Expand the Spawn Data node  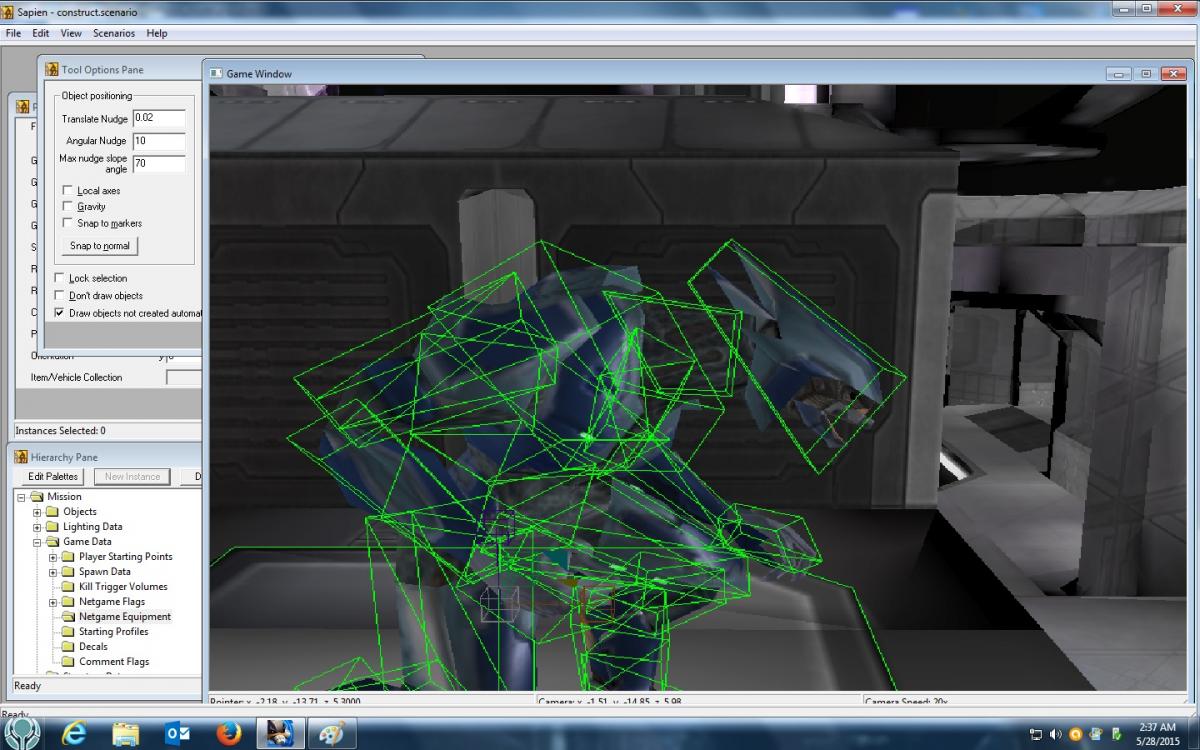point(54,572)
